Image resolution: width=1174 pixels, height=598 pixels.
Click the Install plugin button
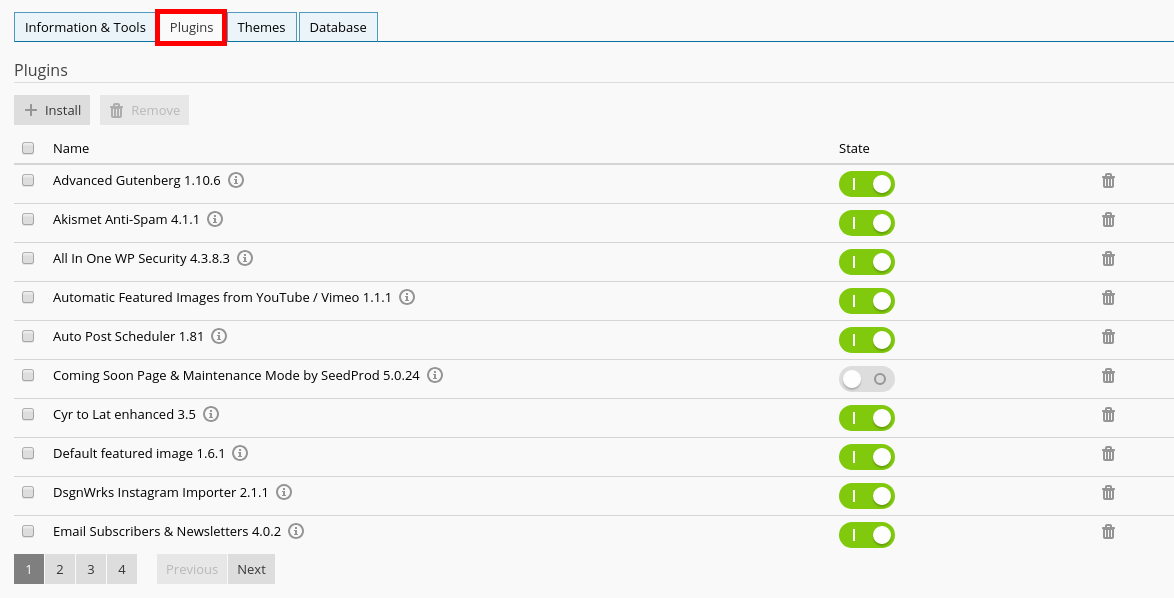[52, 110]
